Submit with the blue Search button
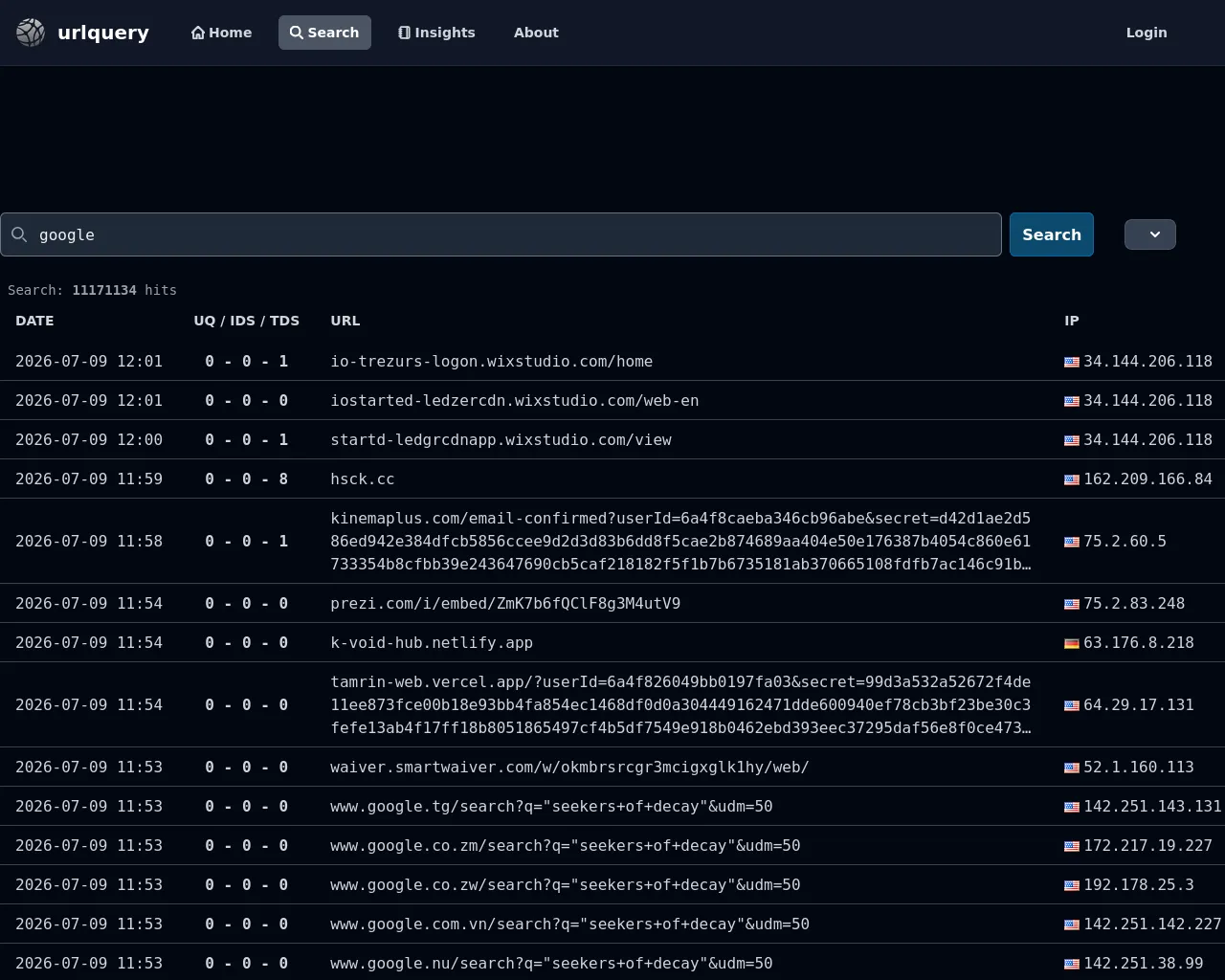The height and width of the screenshot is (980, 1225). pos(1052,234)
